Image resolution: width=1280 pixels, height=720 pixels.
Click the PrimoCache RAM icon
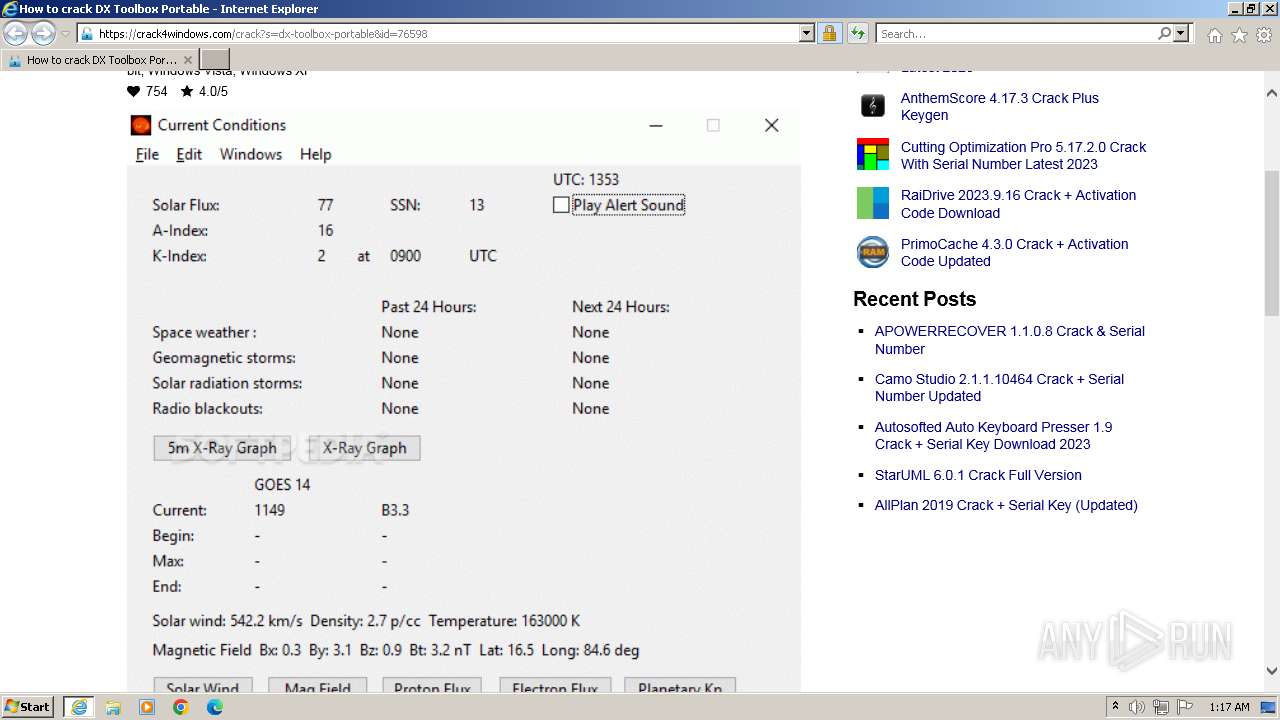873,252
